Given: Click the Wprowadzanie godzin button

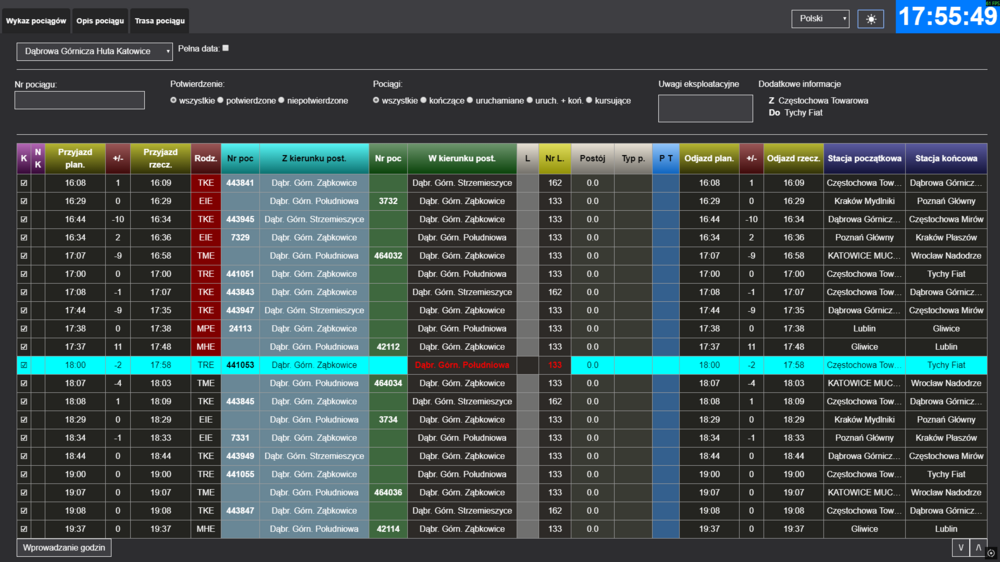Looking at the screenshot, I should click(x=64, y=548).
